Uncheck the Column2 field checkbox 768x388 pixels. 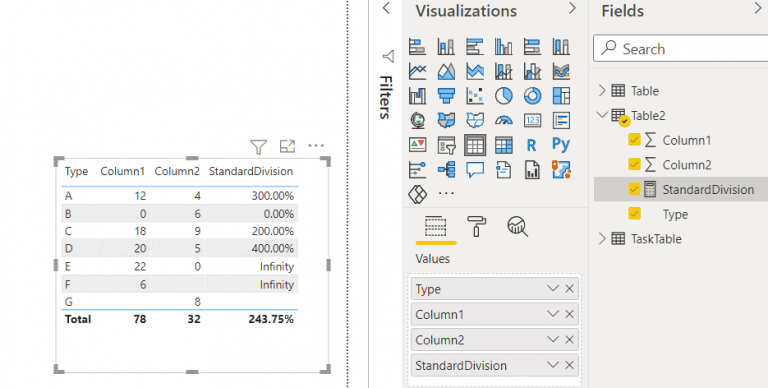click(634, 164)
